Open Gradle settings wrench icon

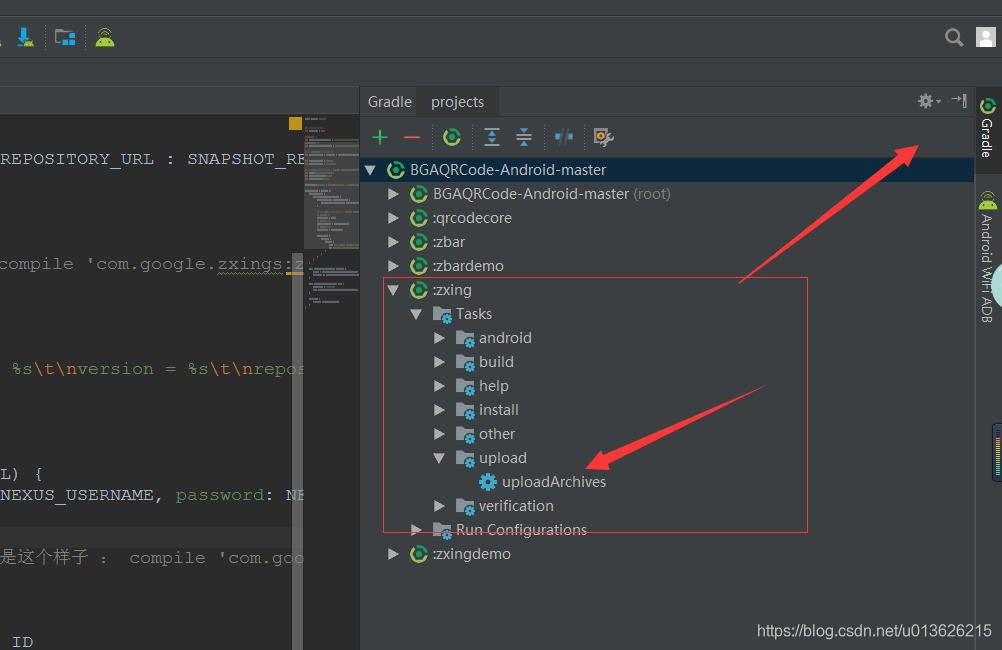pos(603,137)
